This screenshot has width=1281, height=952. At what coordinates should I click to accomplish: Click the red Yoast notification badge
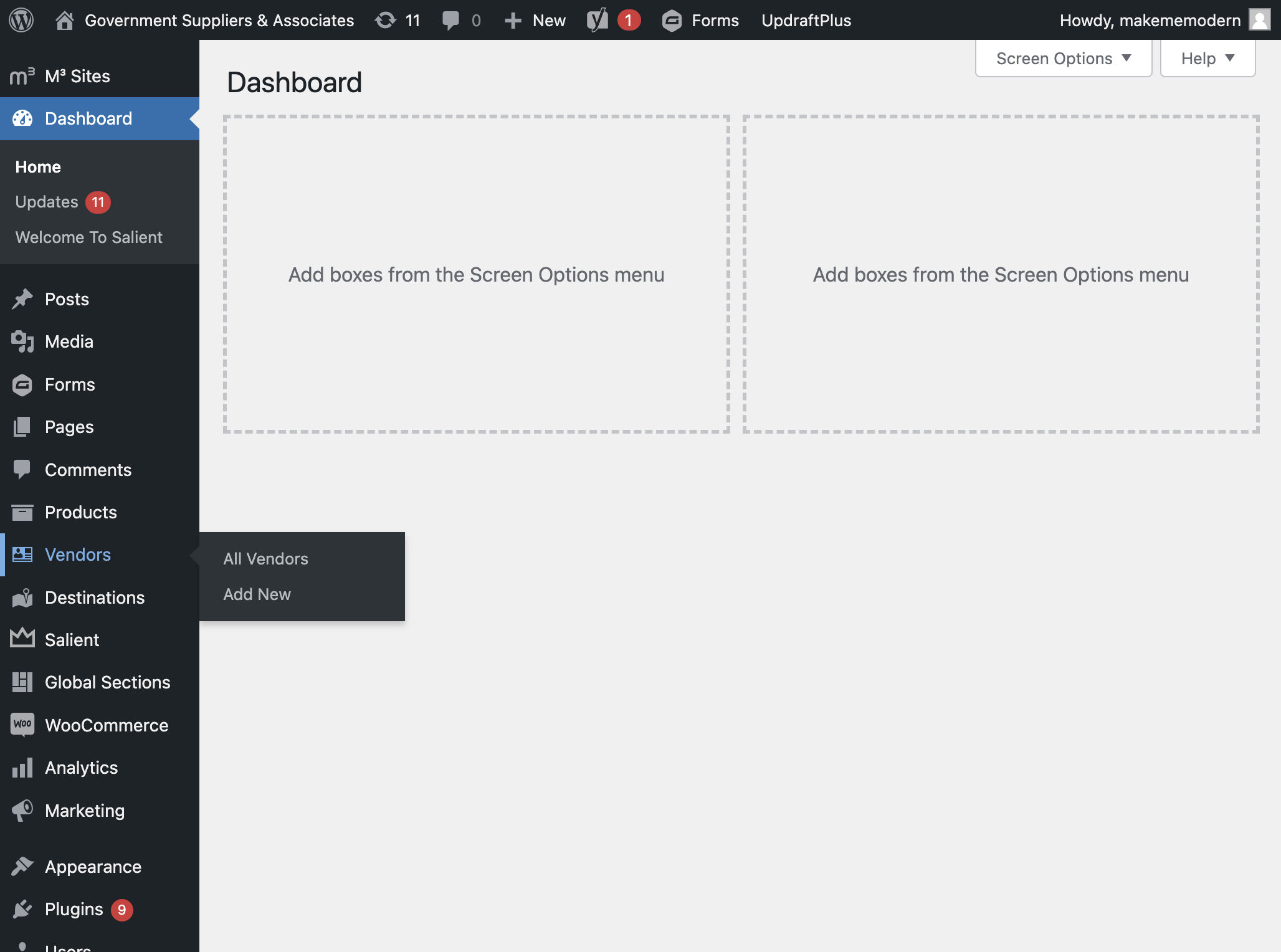click(629, 21)
